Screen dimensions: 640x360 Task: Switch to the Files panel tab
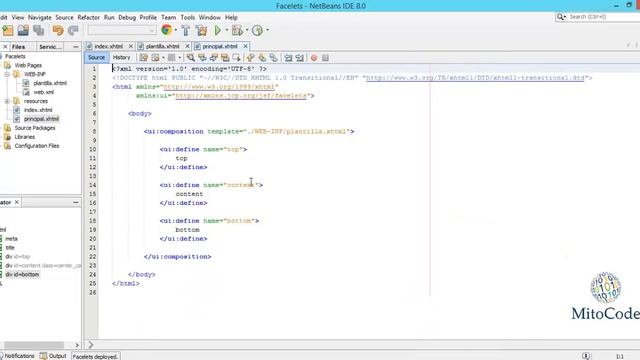tap(18, 47)
